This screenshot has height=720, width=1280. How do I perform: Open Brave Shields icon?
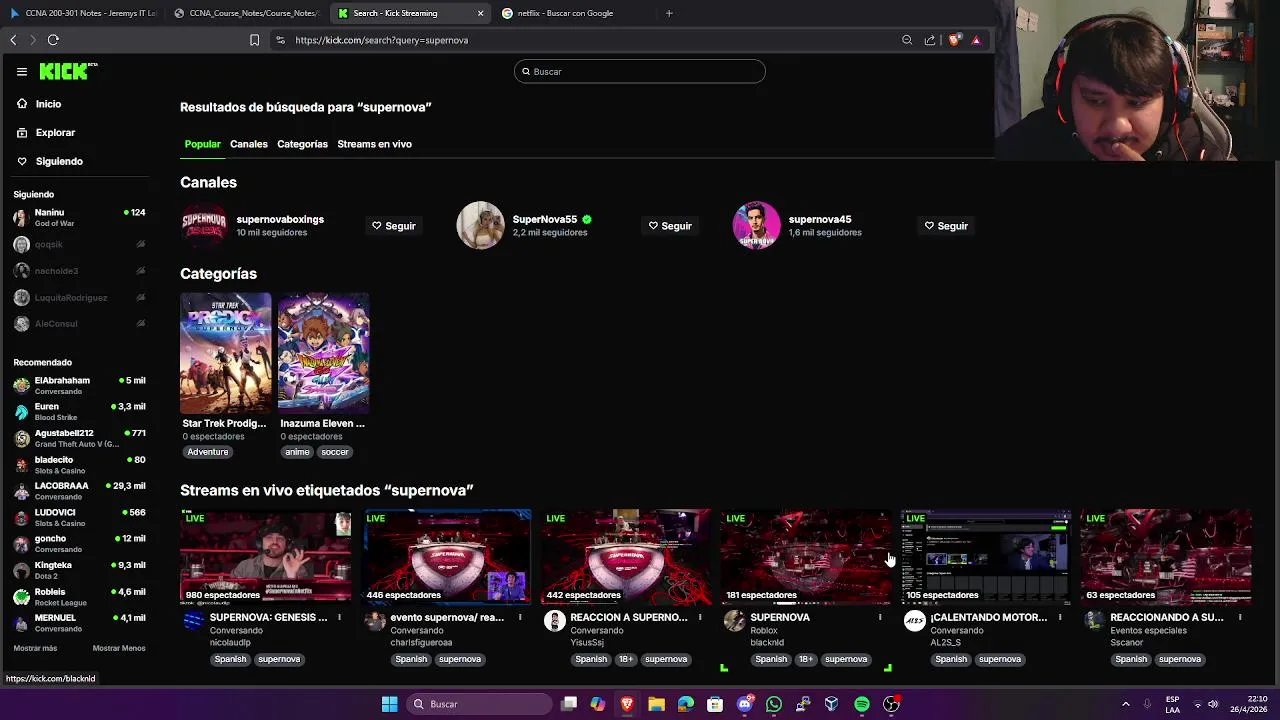pyautogui.click(x=954, y=40)
